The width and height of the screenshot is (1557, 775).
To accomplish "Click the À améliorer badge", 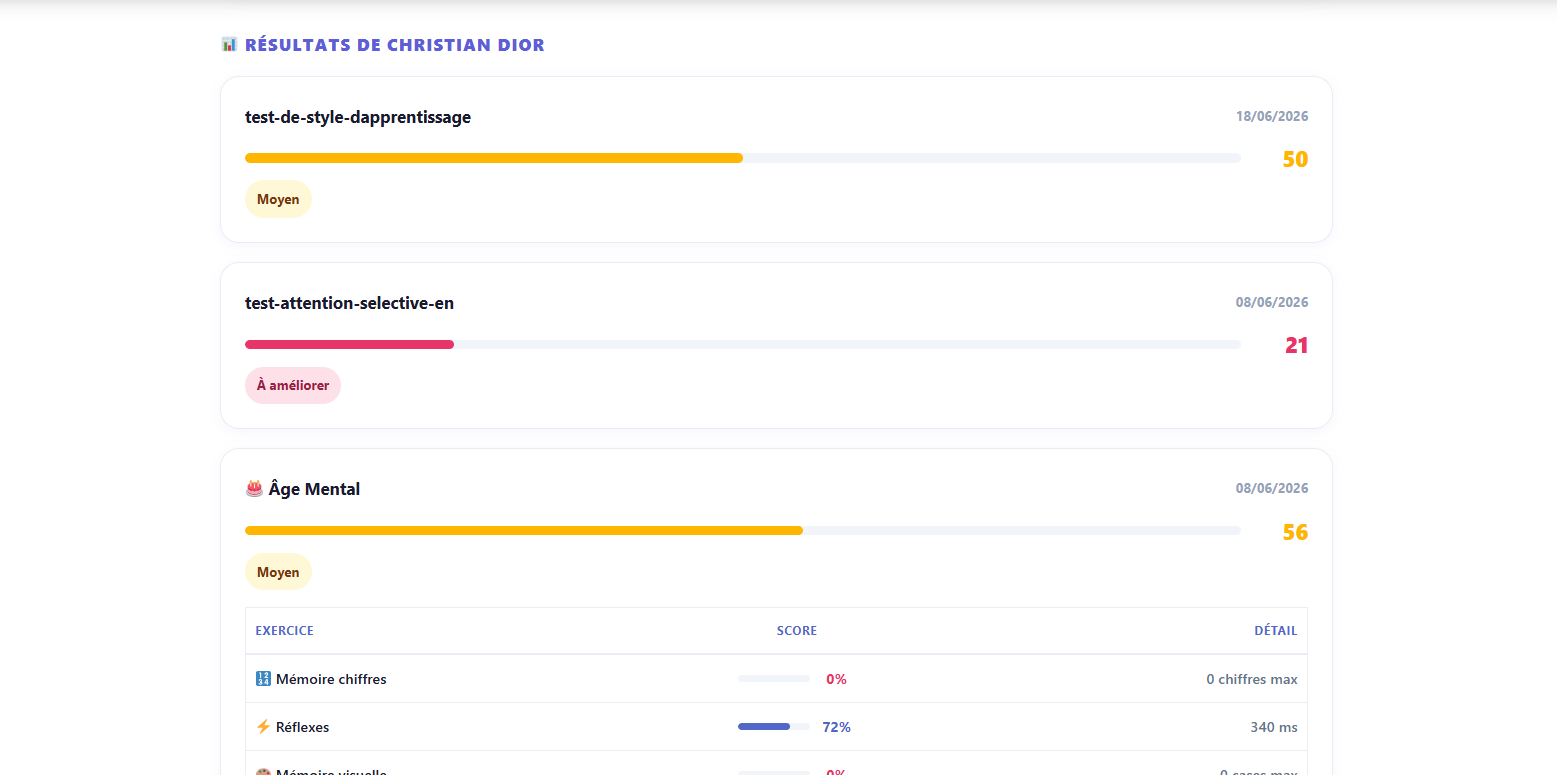I will (x=293, y=385).
